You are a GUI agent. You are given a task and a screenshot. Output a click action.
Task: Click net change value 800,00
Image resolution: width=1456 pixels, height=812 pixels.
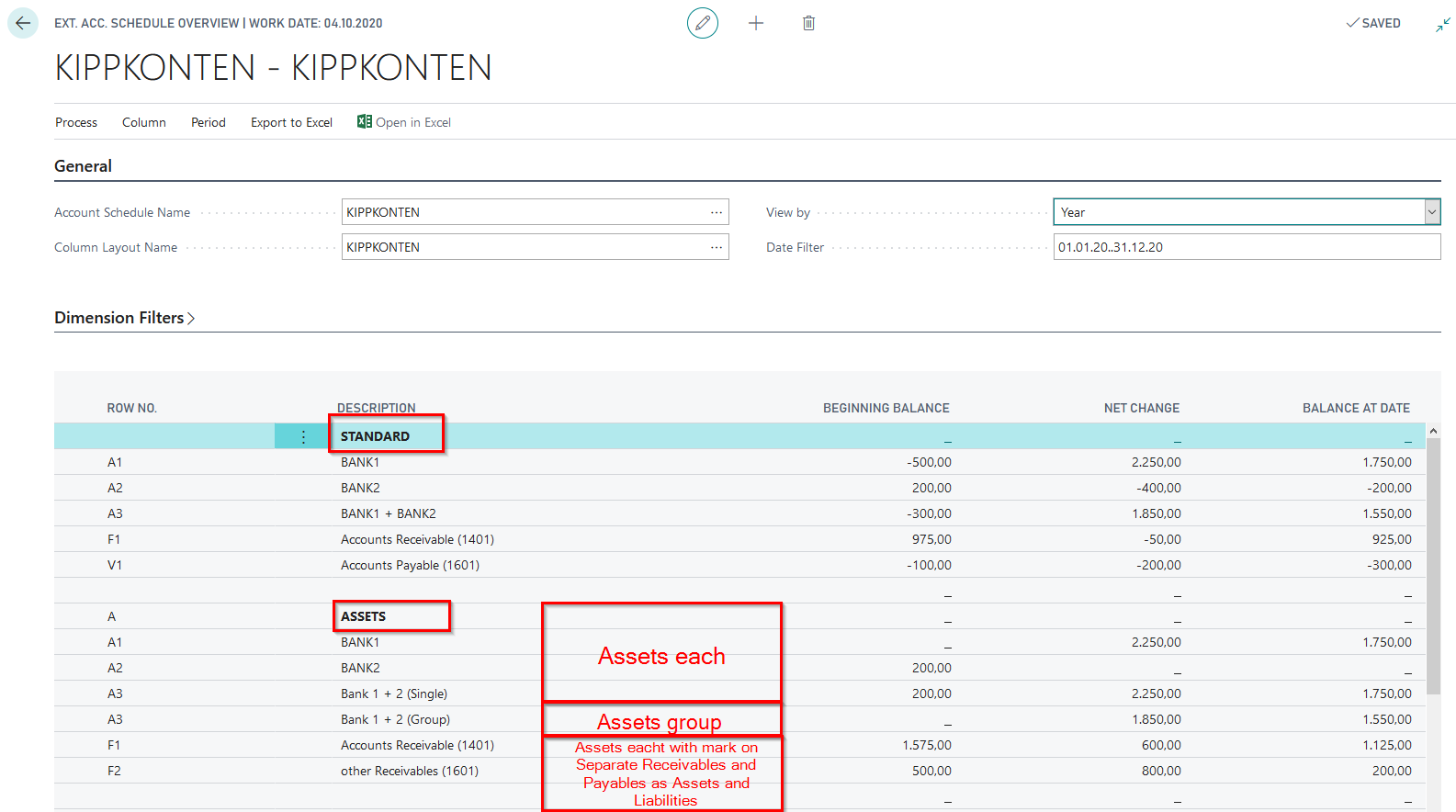(x=1161, y=771)
